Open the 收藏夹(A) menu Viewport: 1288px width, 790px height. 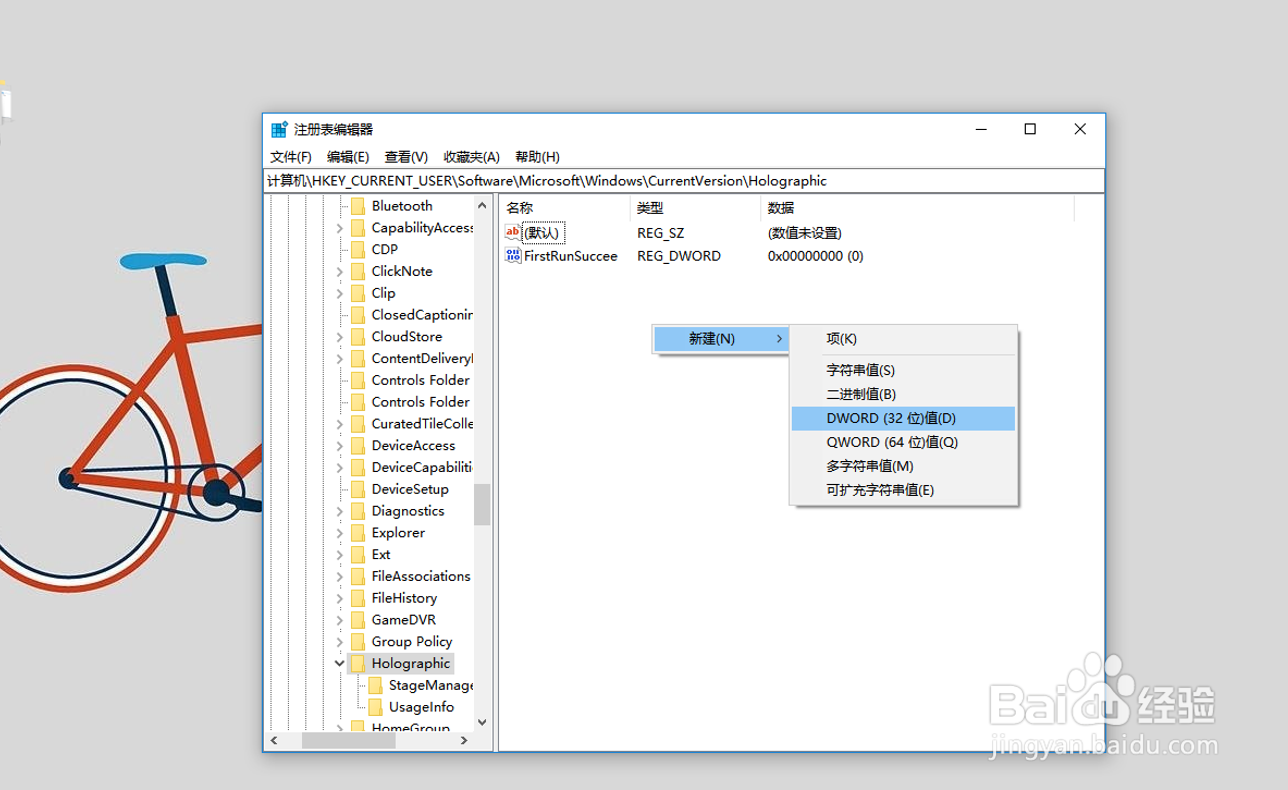(472, 157)
